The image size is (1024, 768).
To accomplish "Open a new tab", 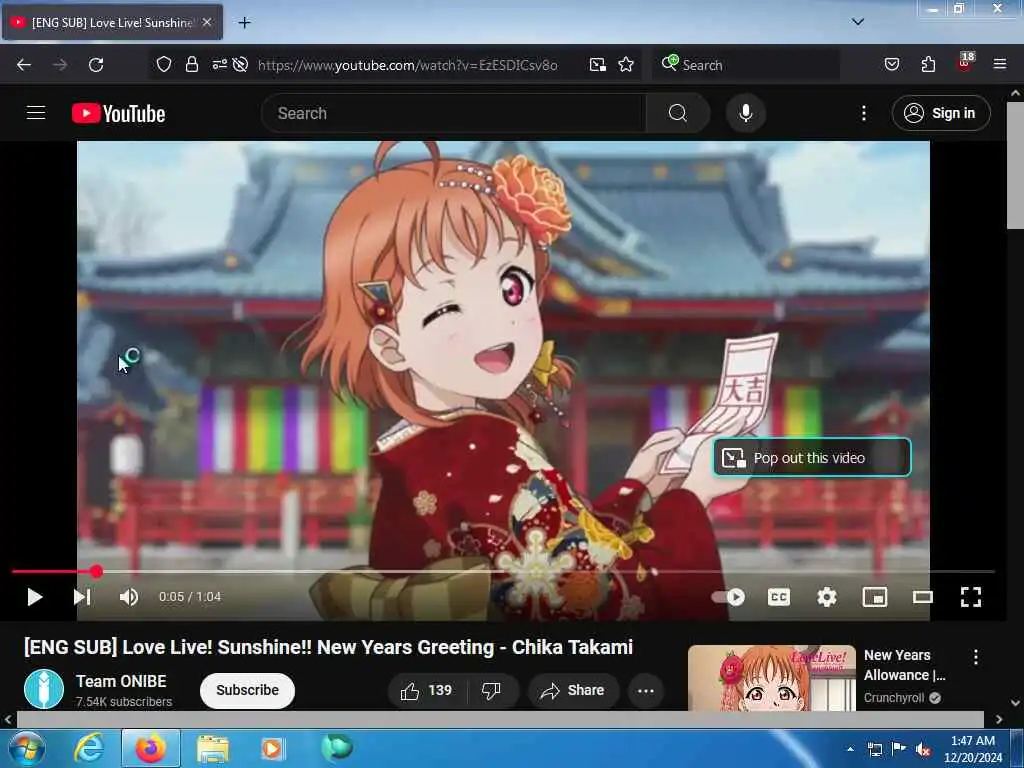I will (x=244, y=23).
